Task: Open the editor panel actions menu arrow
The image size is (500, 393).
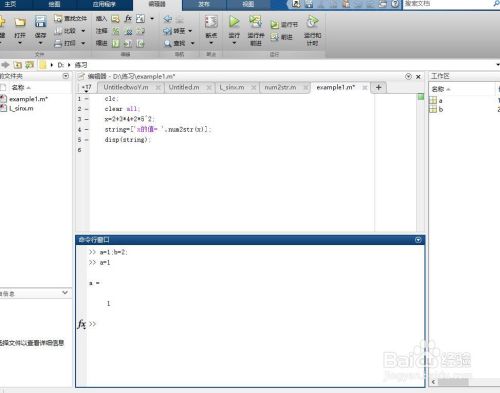Action: 408,76
